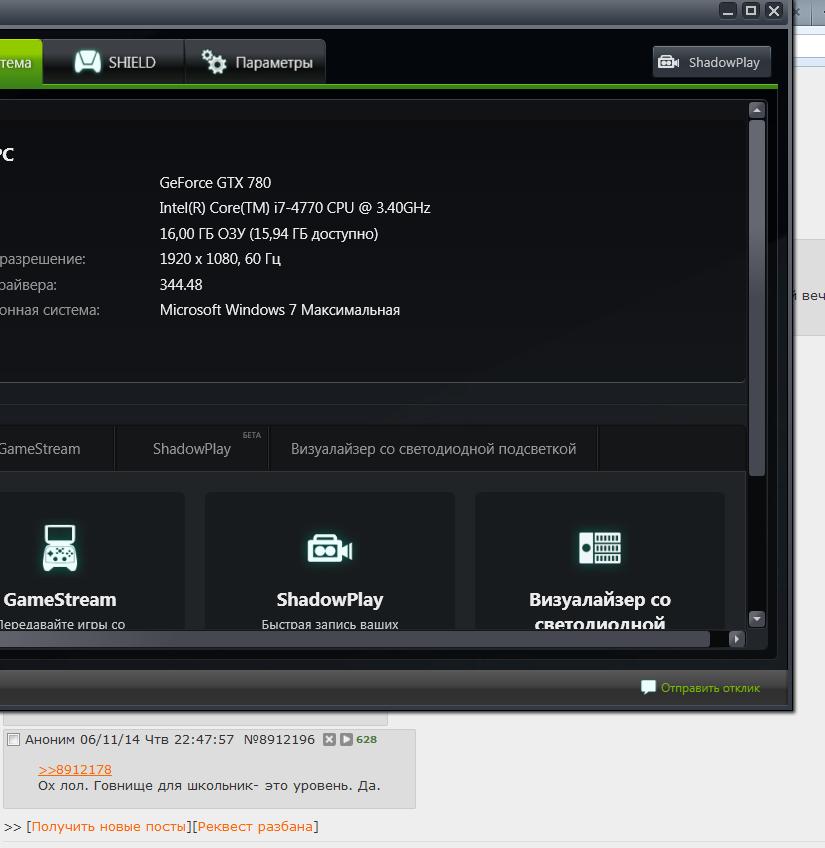
Task: Click the play-arrow icon on post №8912196
Action: (346, 739)
